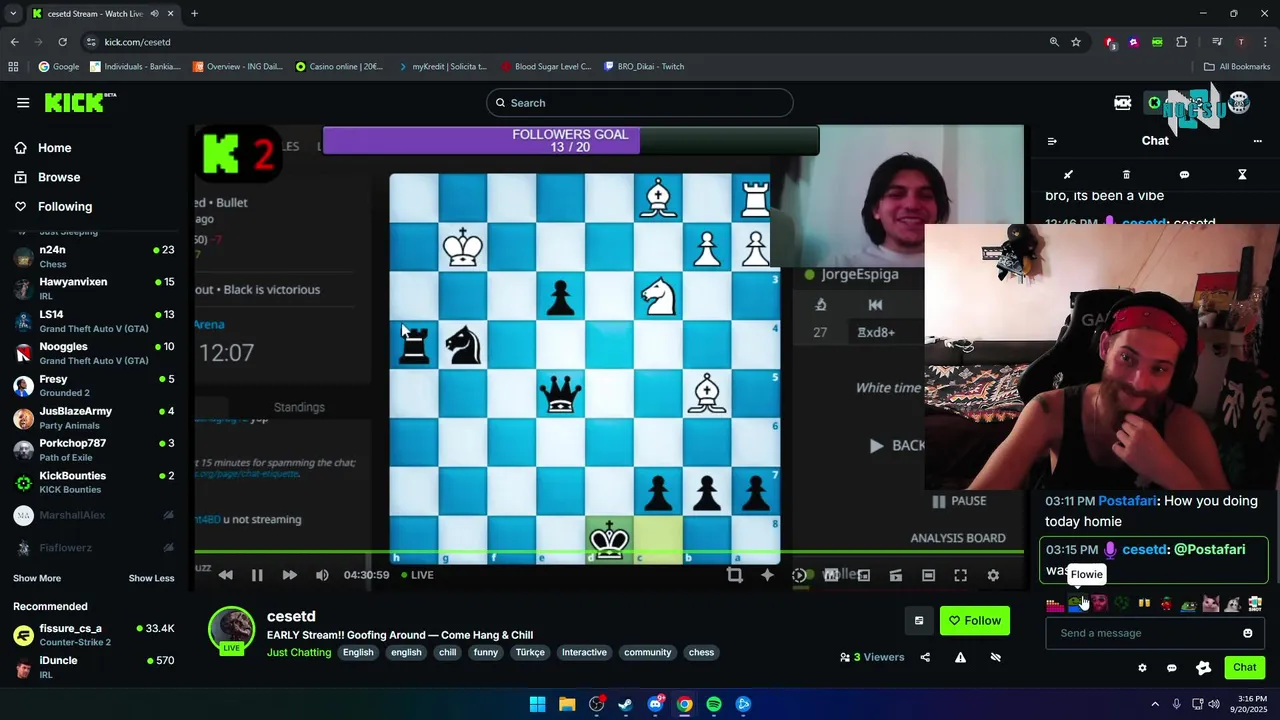Open n24n channel in Following list
1280x720 pixels.
pos(94,256)
